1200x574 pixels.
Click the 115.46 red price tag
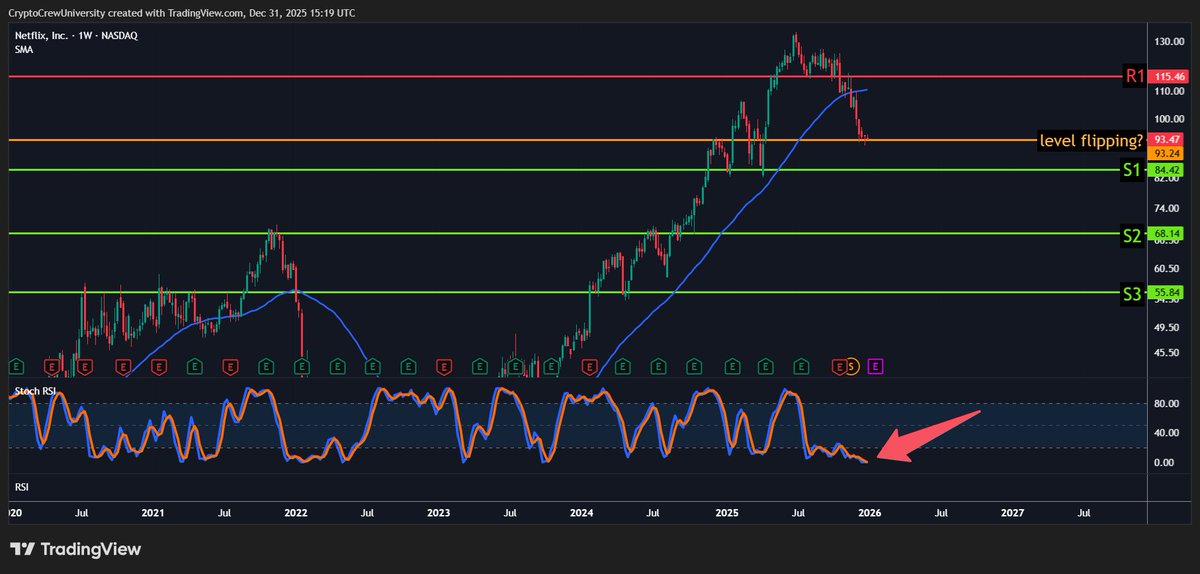1169,77
